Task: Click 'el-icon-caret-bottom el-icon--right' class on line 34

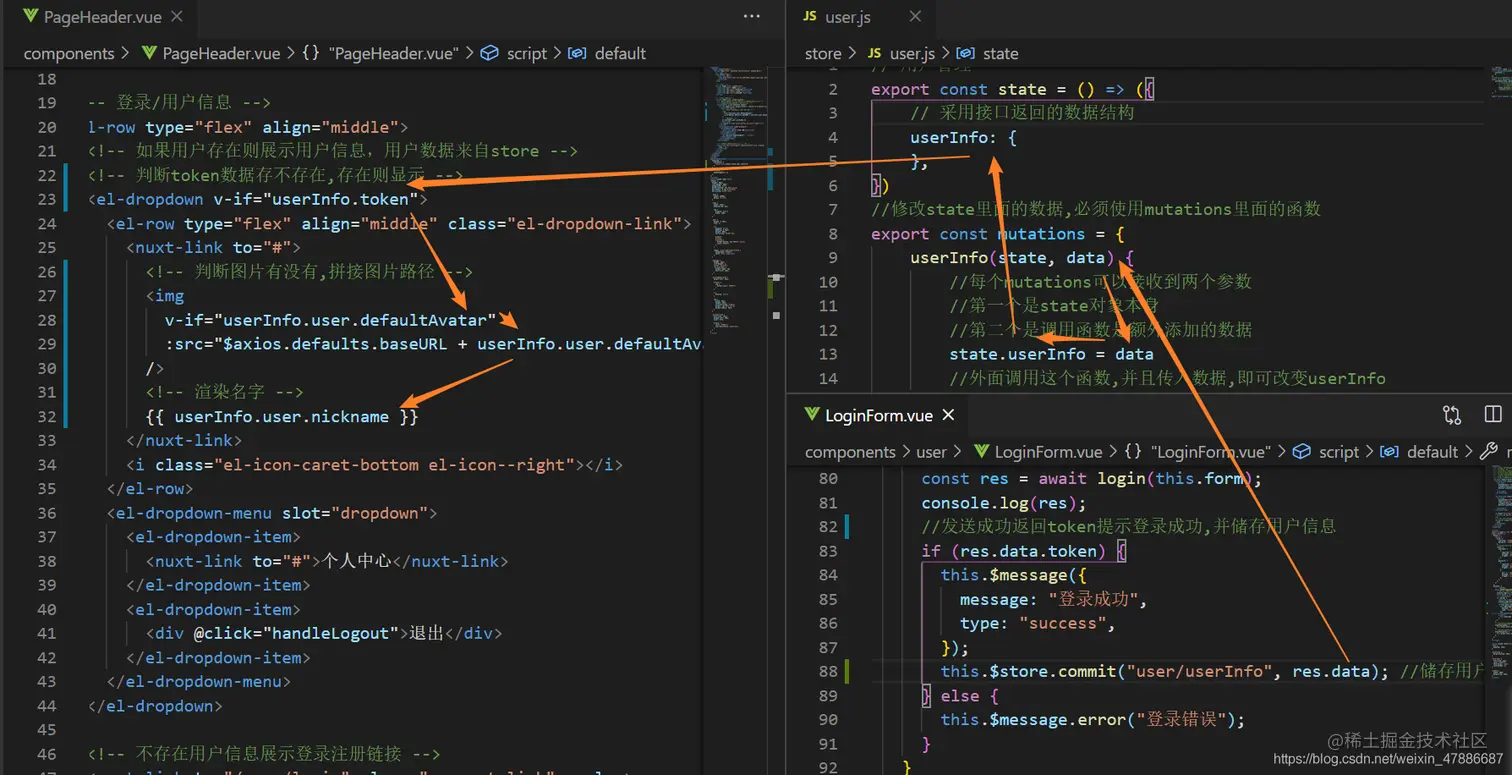Action: tap(395, 464)
